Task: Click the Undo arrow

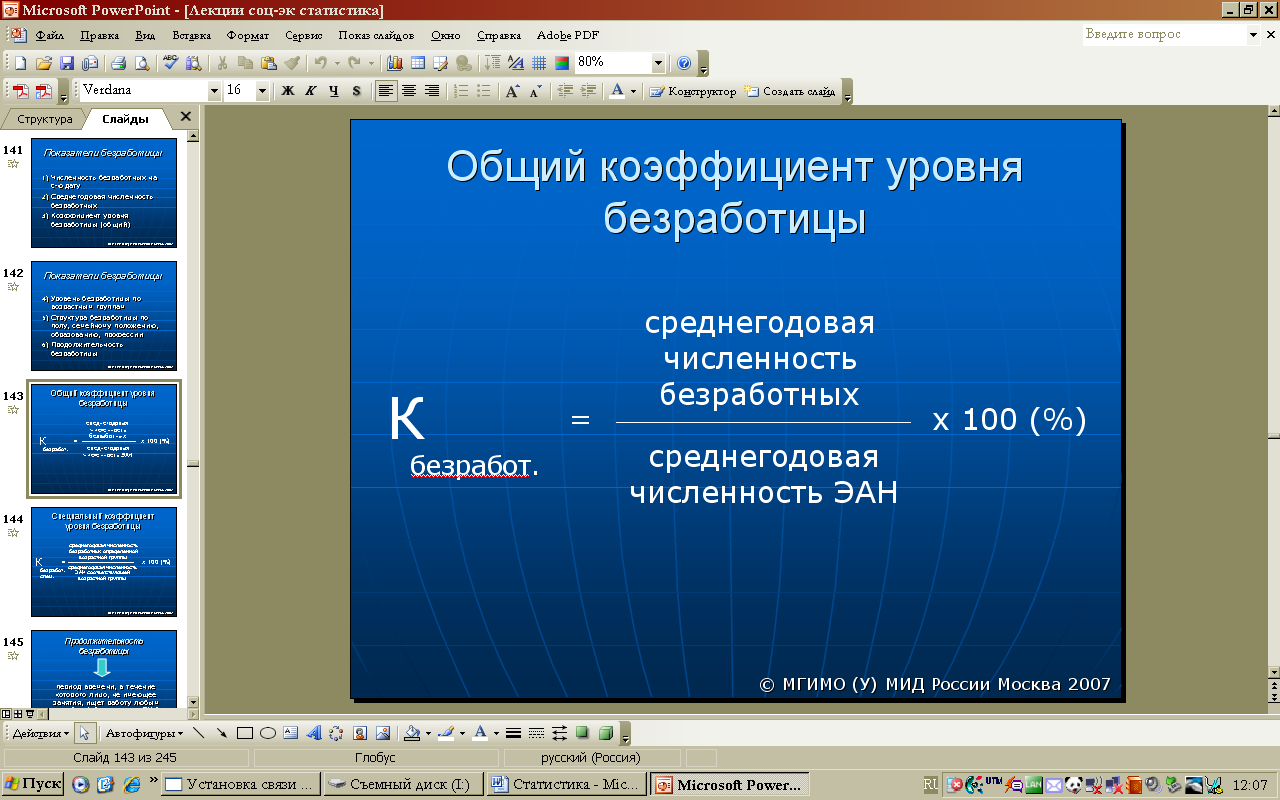Action: click(x=320, y=62)
